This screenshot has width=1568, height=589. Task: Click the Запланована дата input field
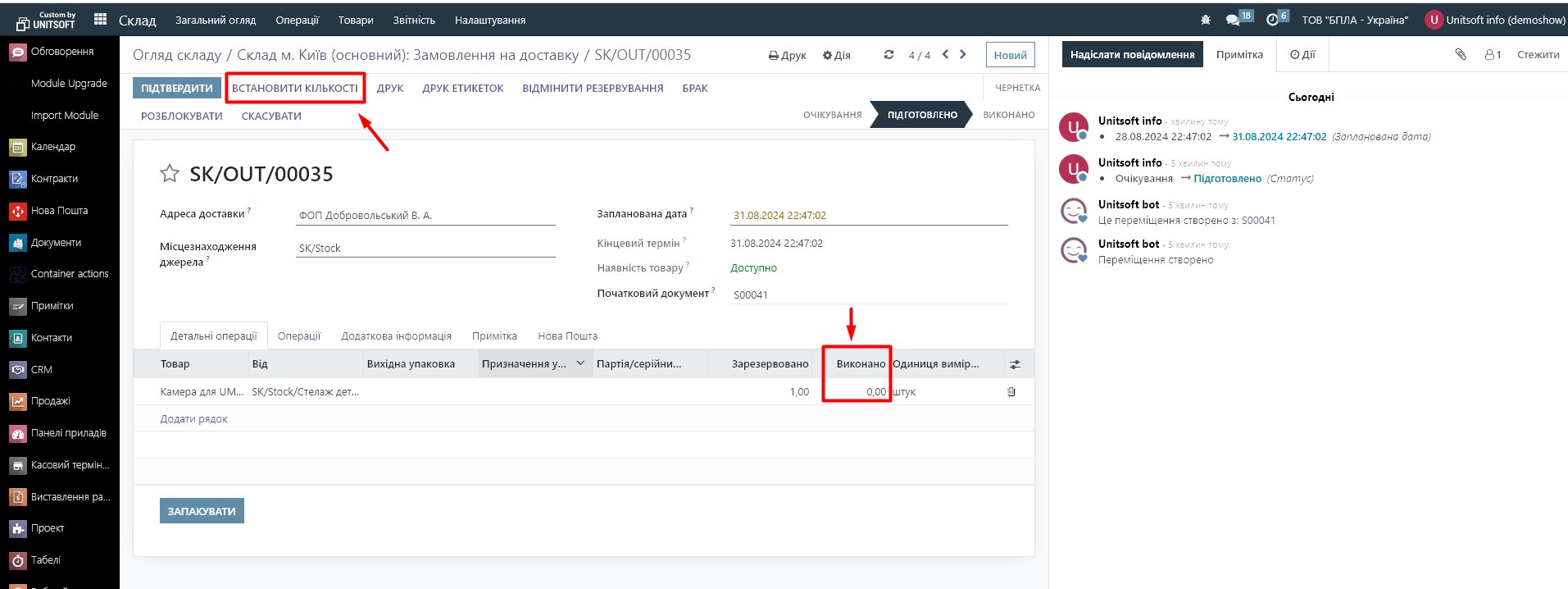coord(868,216)
